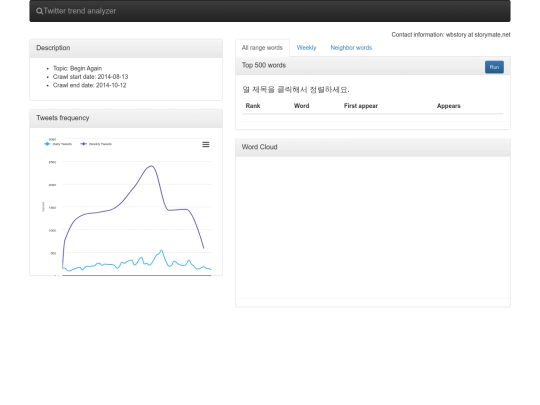This screenshot has width=540, height=405.
Task: Switch to the All range words tab
Action: 262,48
